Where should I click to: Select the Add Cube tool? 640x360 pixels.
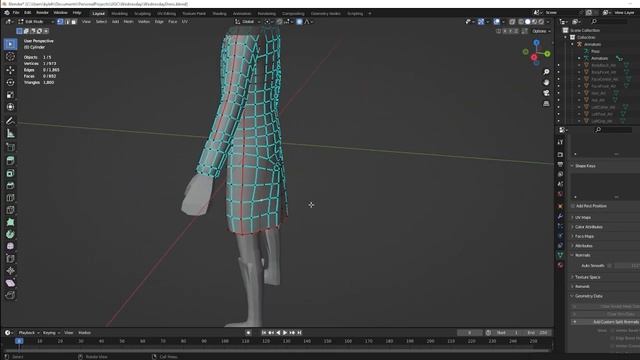pyautogui.click(x=10, y=147)
